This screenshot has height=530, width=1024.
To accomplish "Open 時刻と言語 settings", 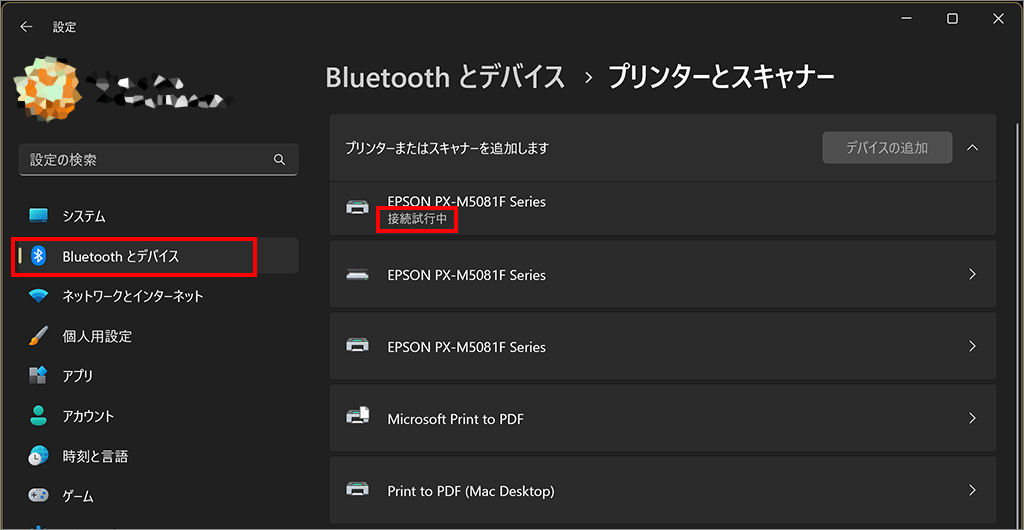I will pyautogui.click(x=158, y=456).
